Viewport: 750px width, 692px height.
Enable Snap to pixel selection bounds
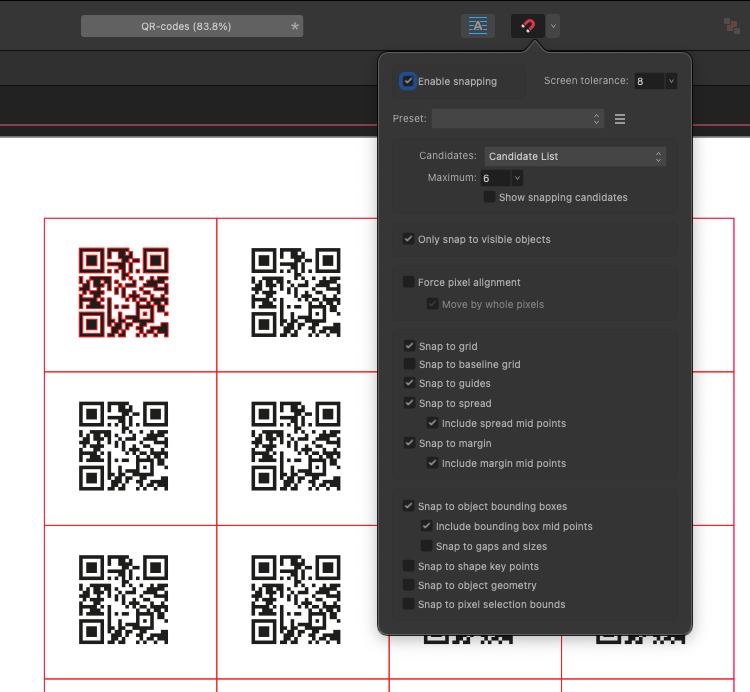(408, 604)
